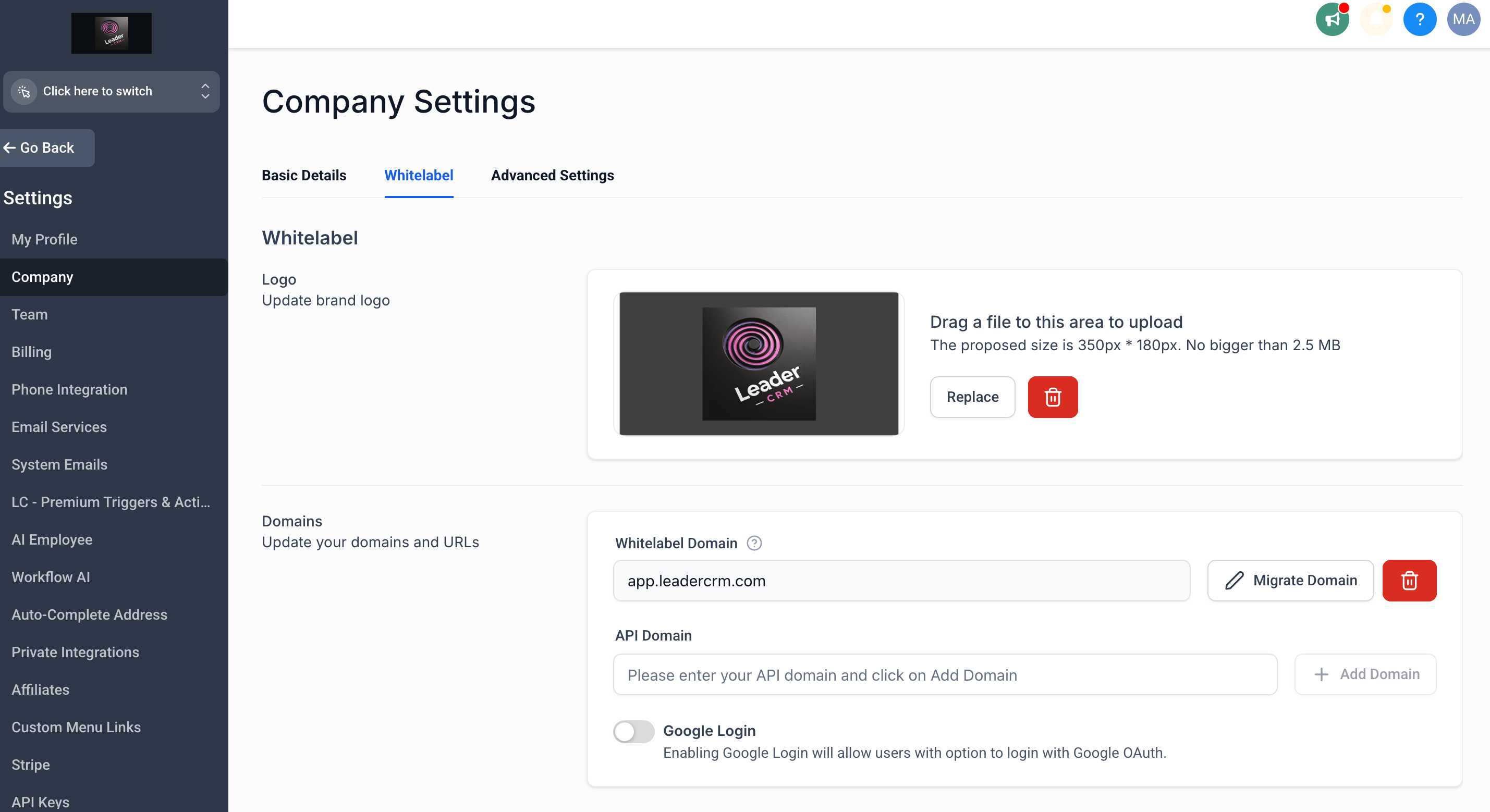Click the megaphone announcements icon
This screenshot has height=812, width=1490.
pos(1332,20)
